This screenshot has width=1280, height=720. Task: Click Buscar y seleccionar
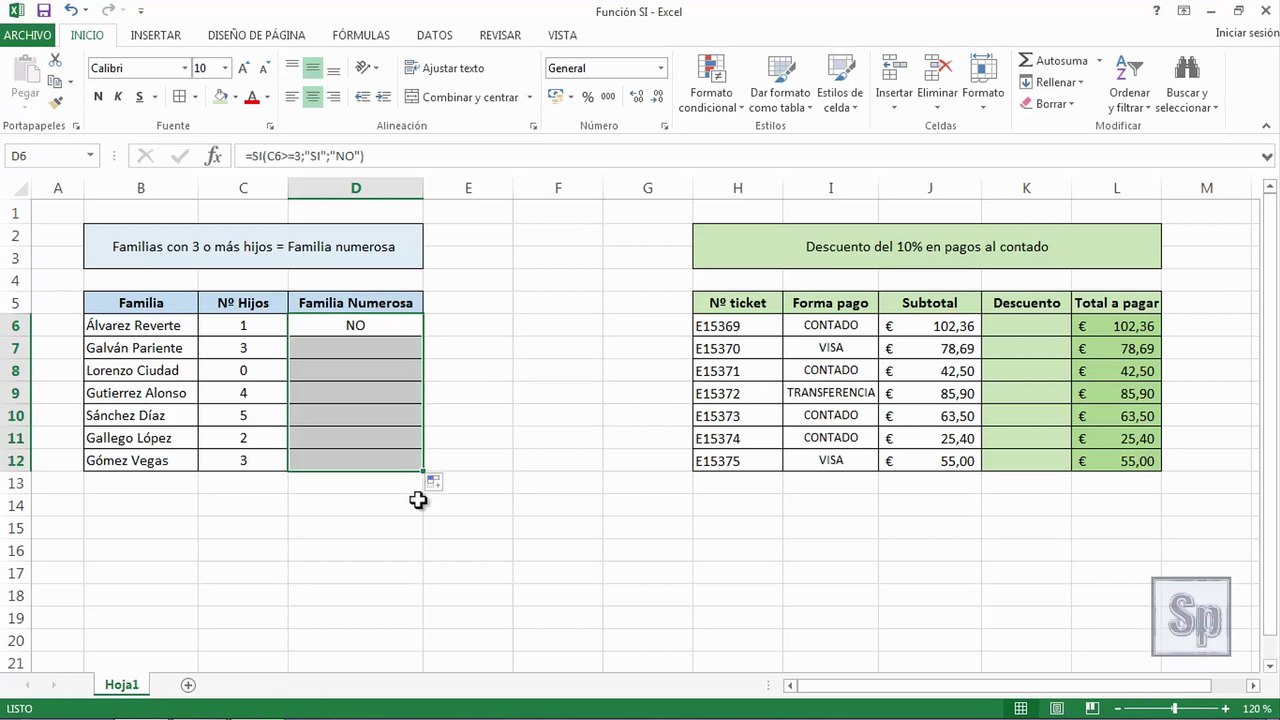(1187, 83)
